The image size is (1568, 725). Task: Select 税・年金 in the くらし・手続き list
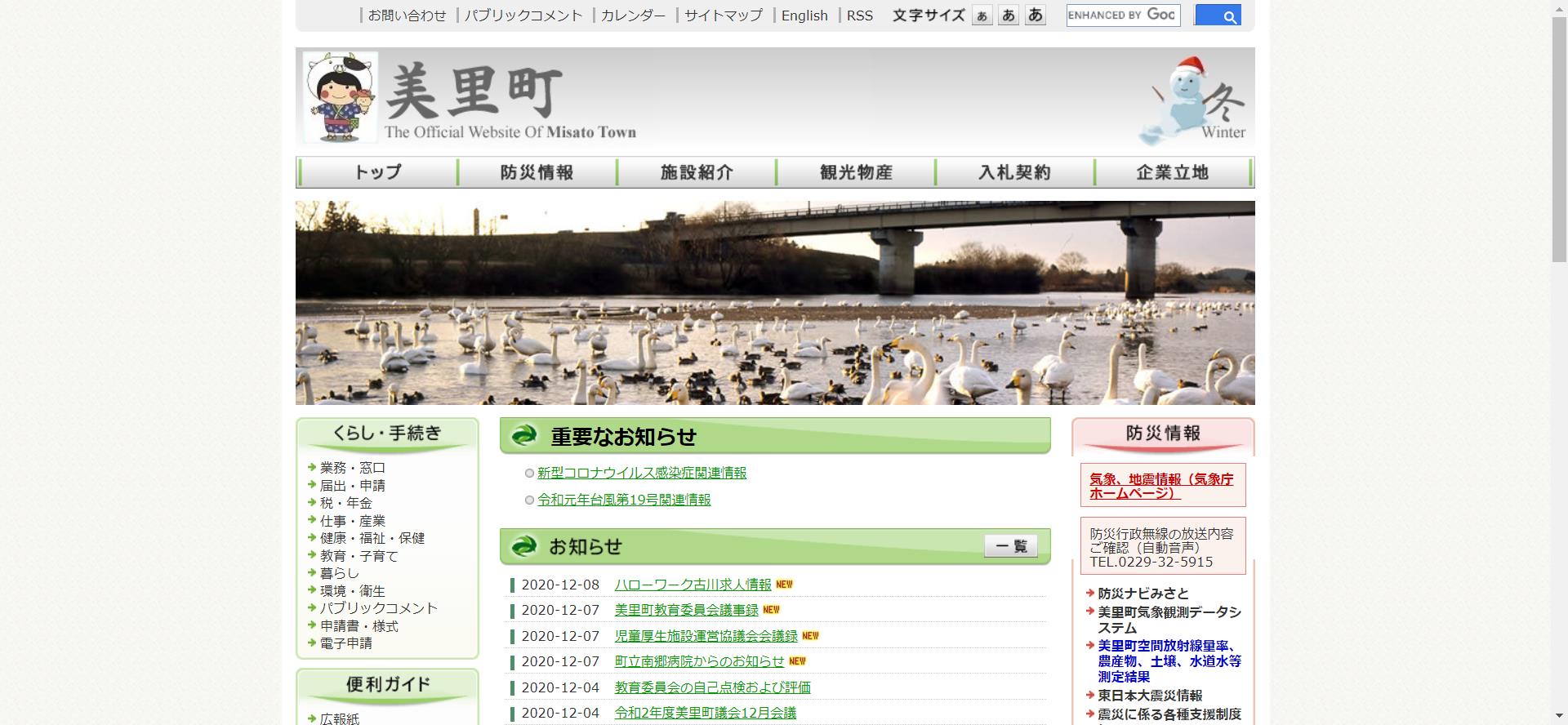(x=345, y=503)
